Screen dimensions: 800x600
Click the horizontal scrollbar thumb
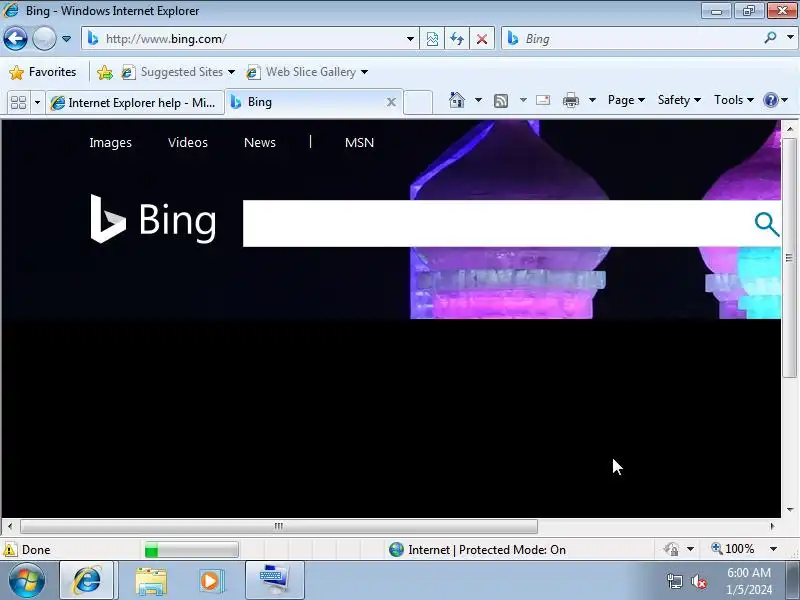click(x=279, y=526)
